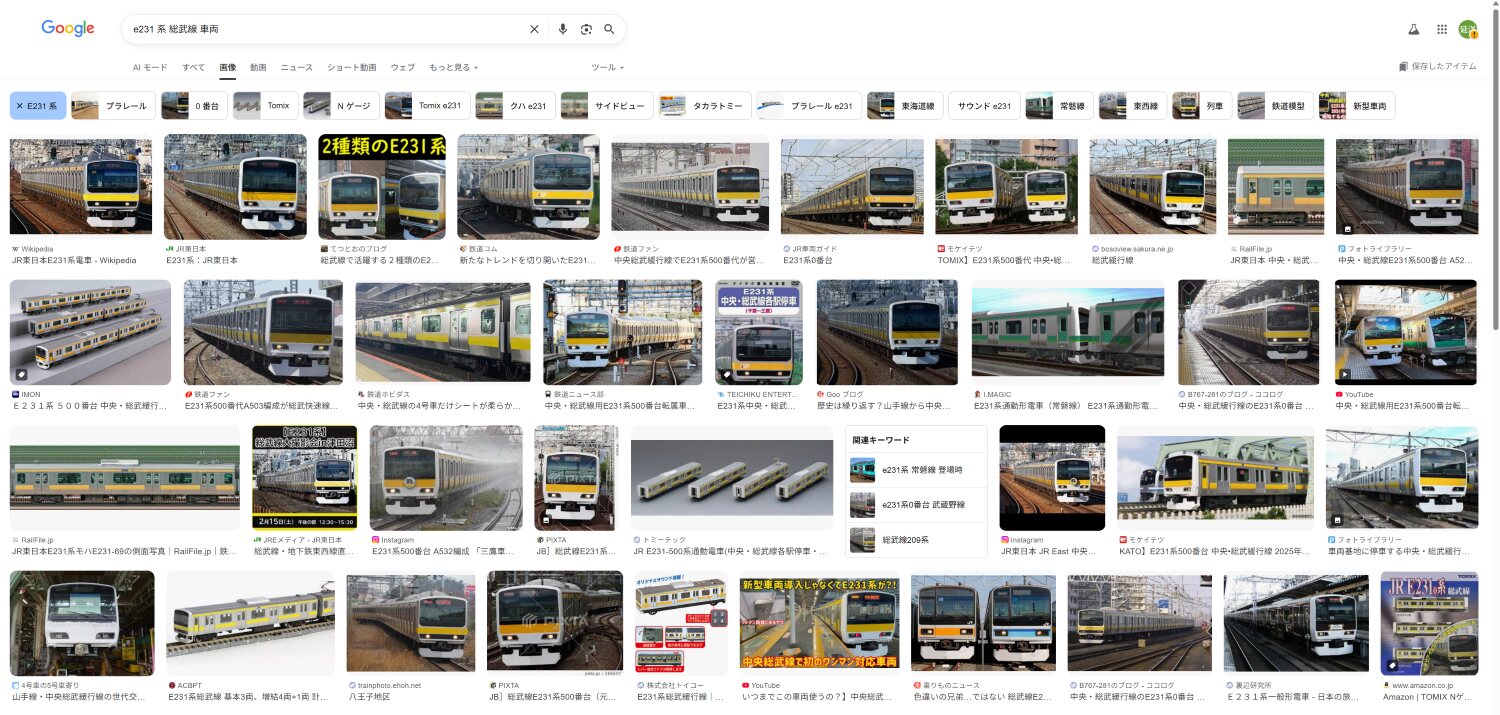Open the トミーテック four model cars thumbnail

point(731,478)
